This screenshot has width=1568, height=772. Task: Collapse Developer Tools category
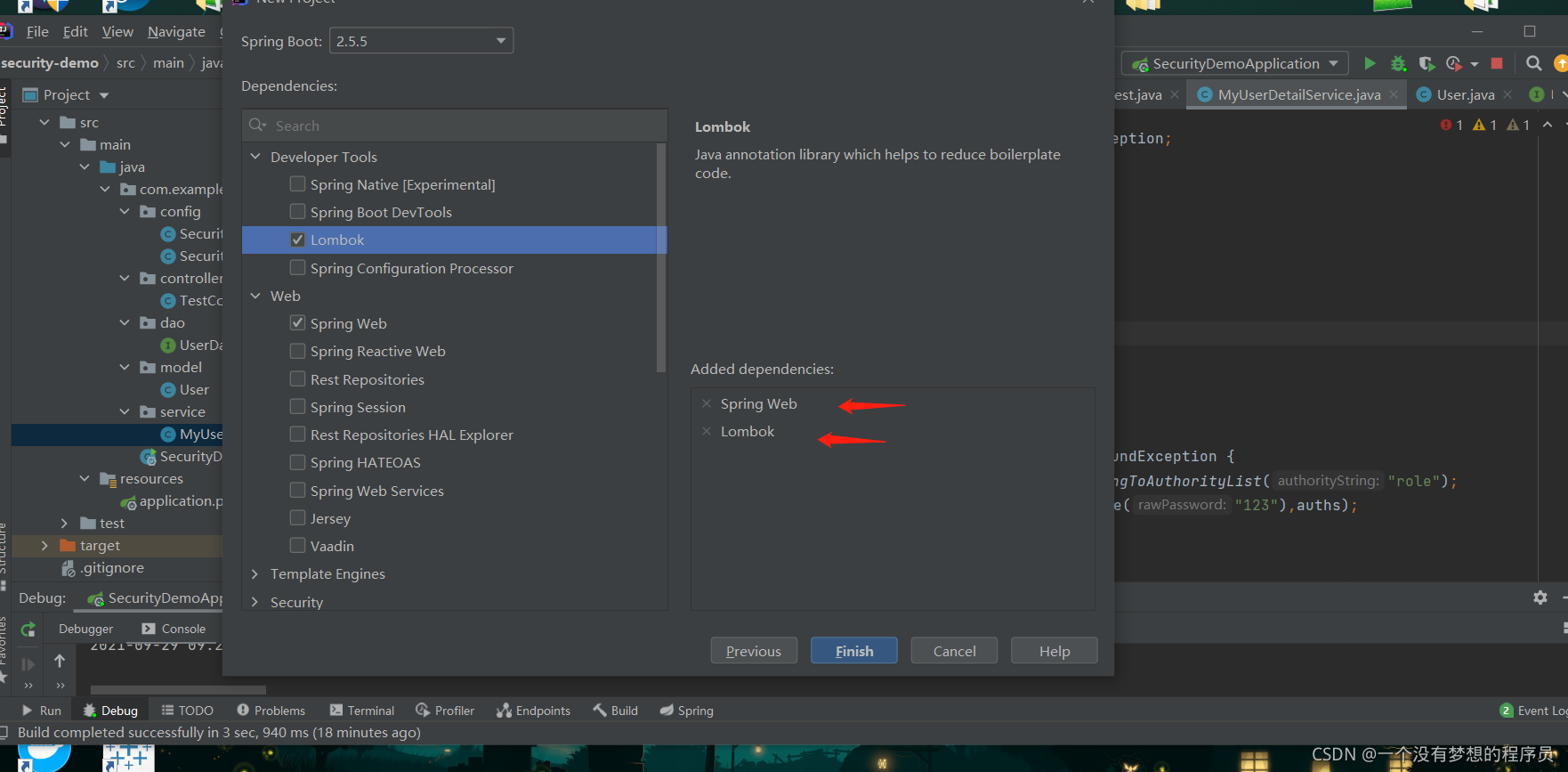[x=255, y=157]
